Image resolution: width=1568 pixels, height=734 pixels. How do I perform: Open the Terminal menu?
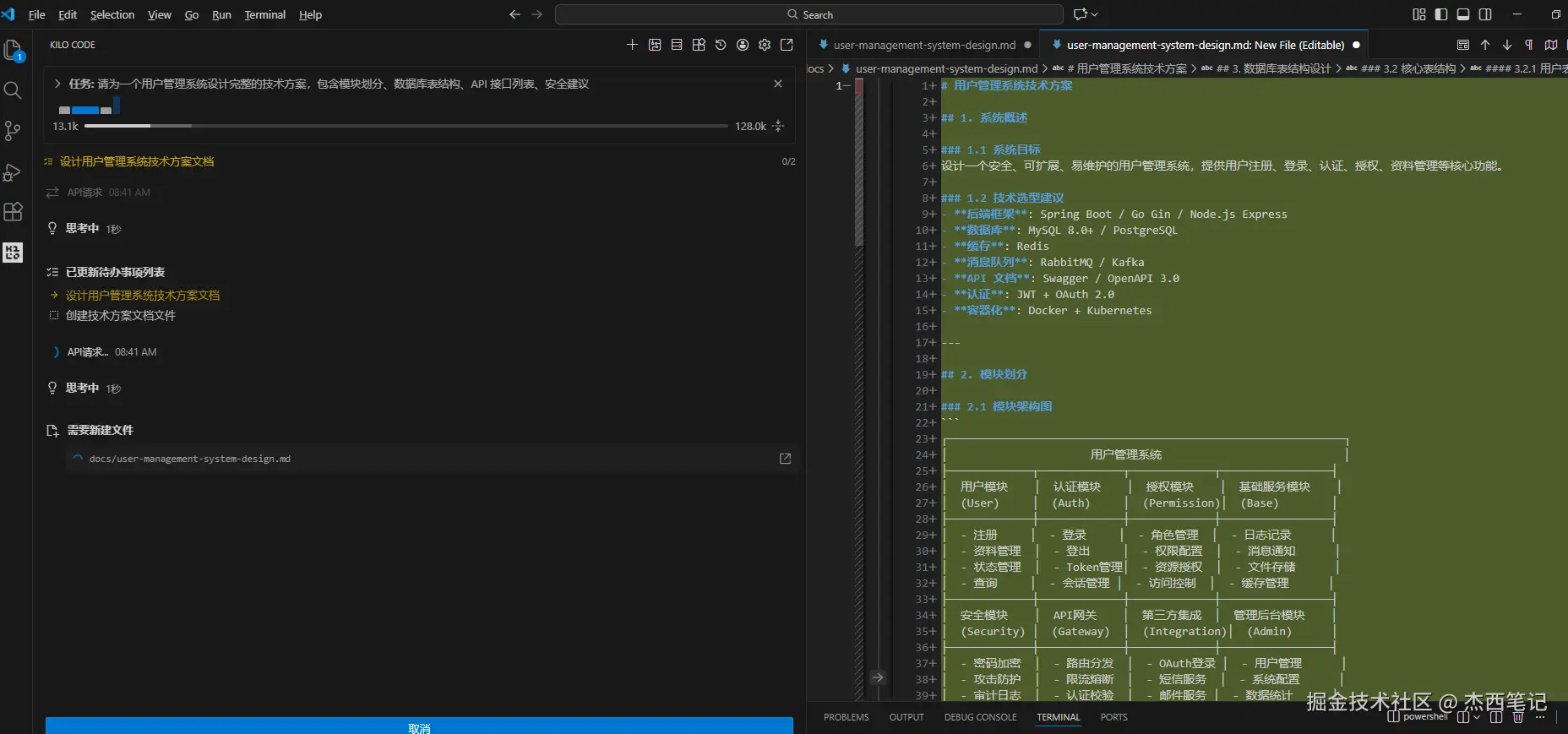pos(264,14)
